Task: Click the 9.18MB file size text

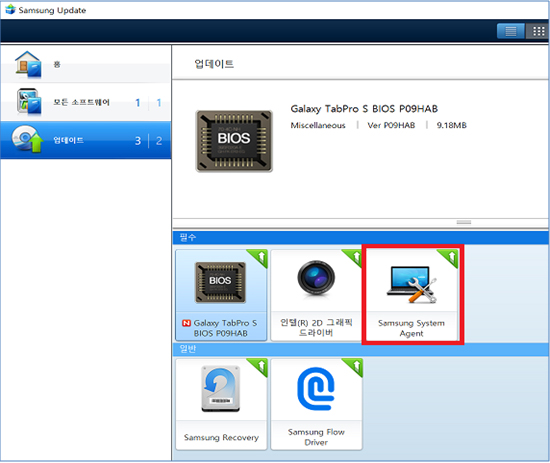Action: coord(451,125)
